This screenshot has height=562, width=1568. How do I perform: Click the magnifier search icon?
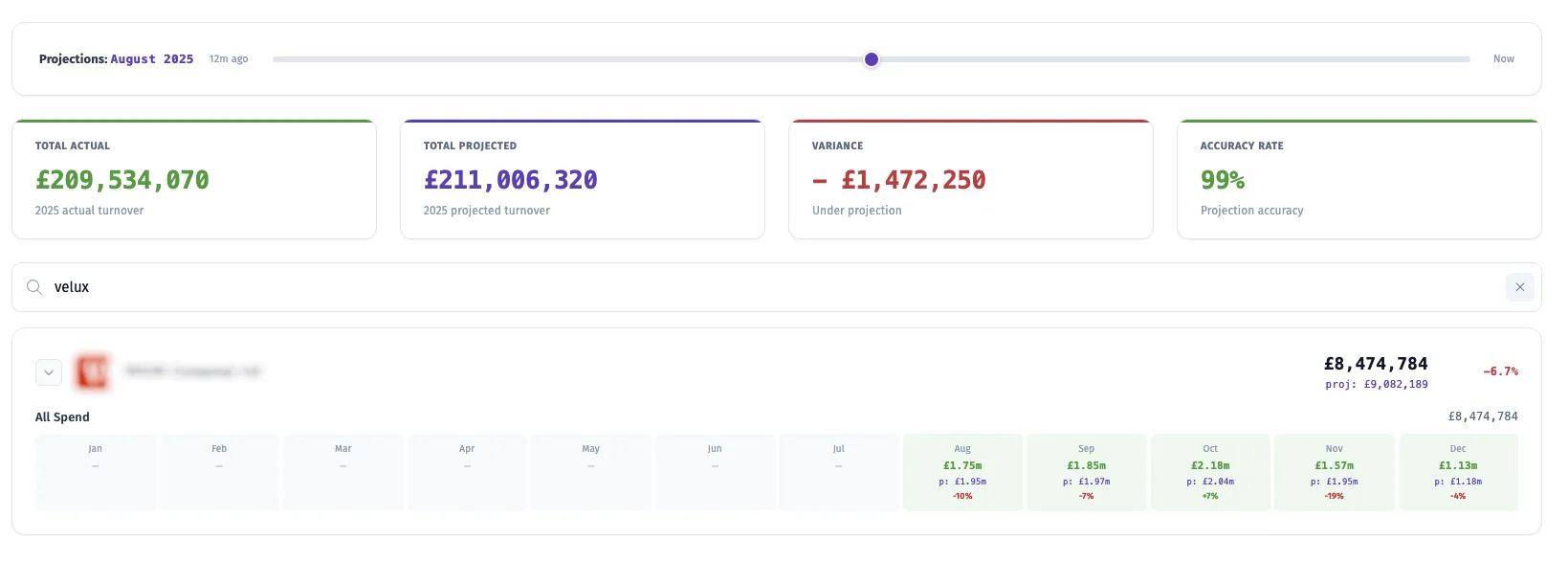pyautogui.click(x=34, y=287)
